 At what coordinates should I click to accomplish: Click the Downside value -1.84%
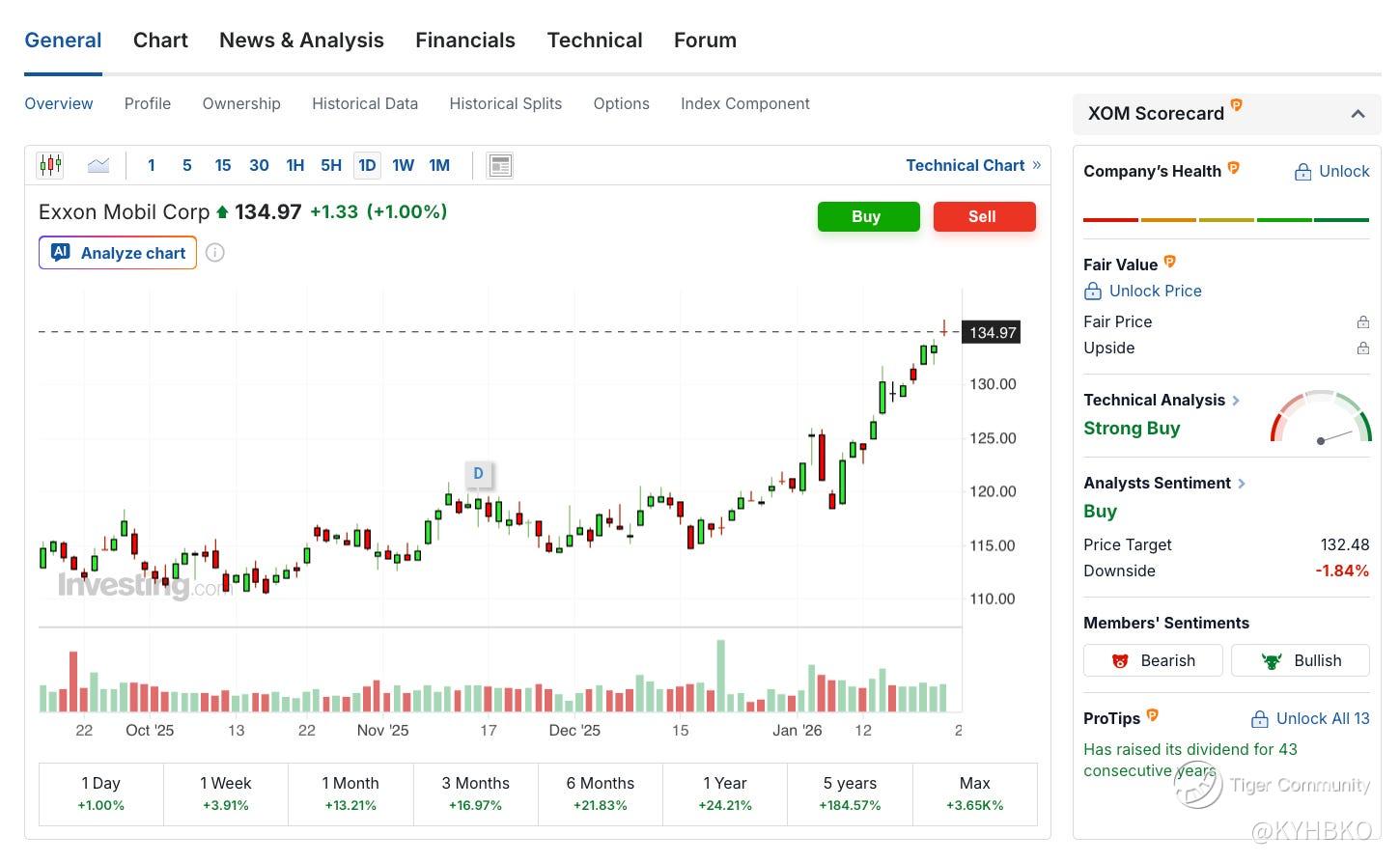pyautogui.click(x=1342, y=571)
